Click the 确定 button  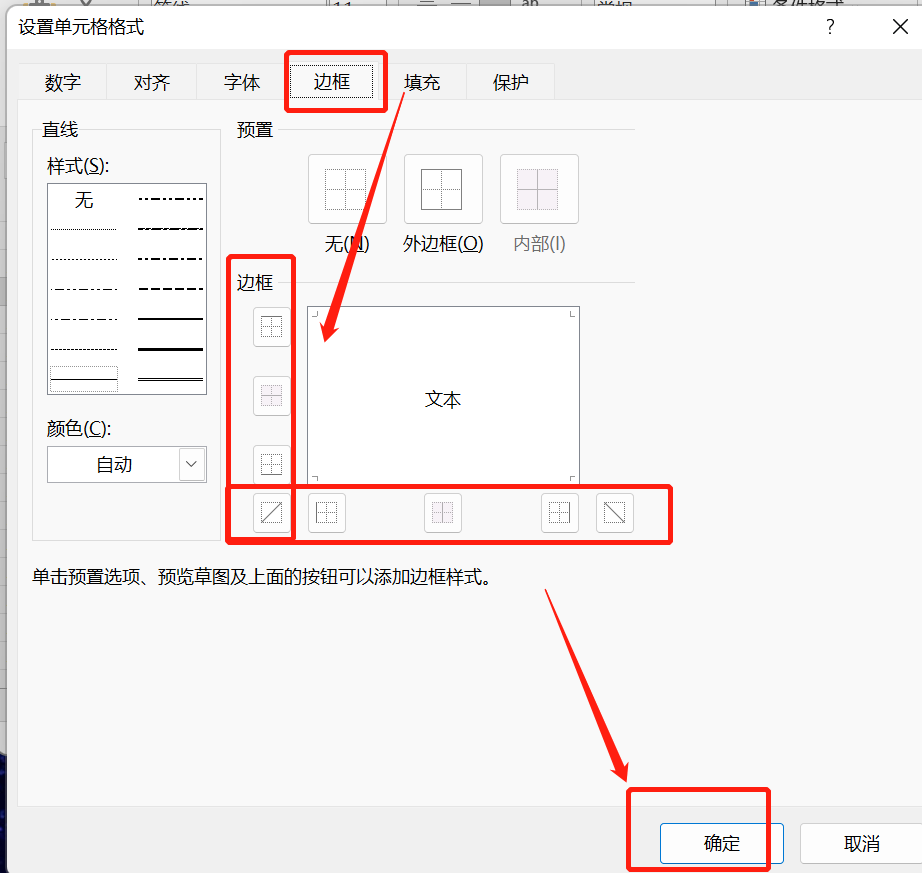(x=721, y=843)
